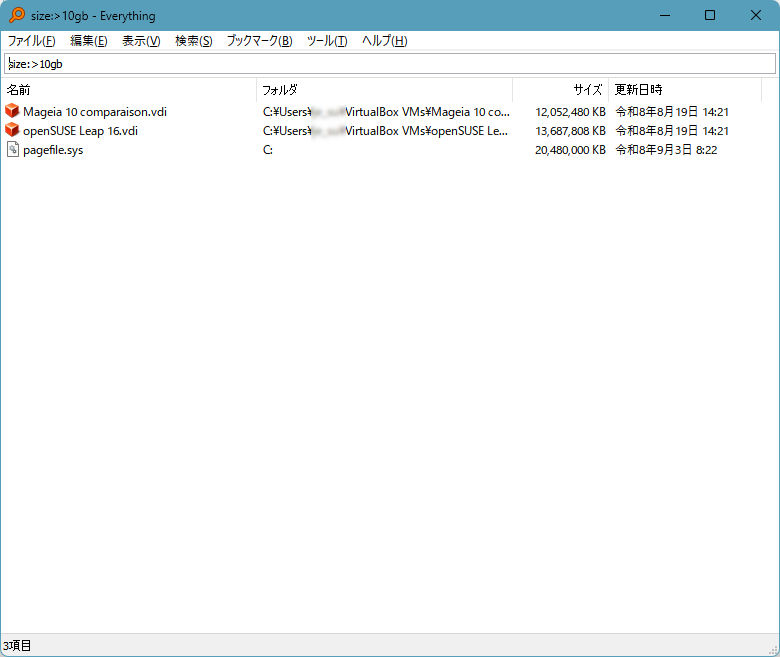The image size is (780, 657).
Task: Sort results by the 名前 column header
Action: [129, 90]
